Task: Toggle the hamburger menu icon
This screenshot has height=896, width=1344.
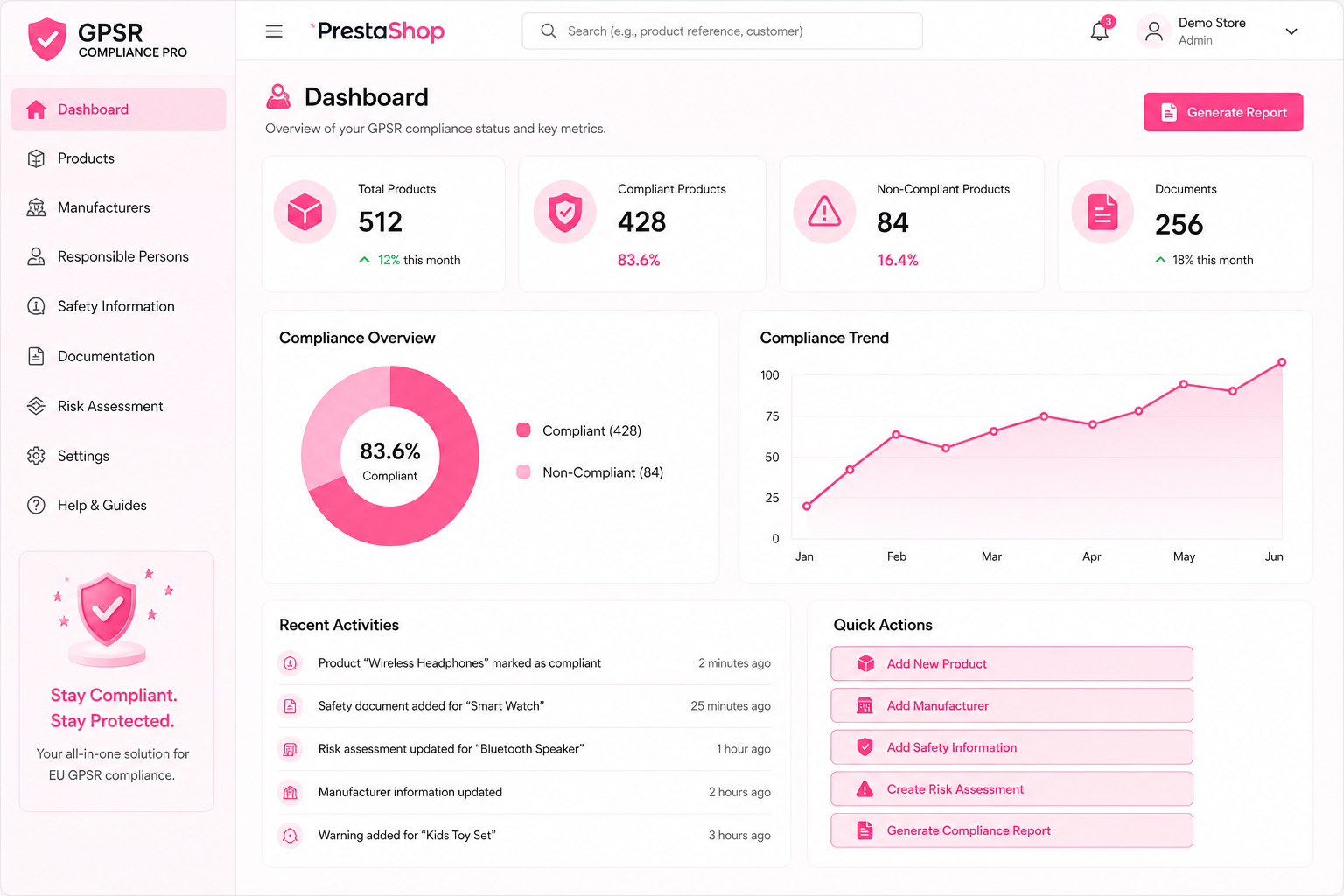Action: pyautogui.click(x=274, y=31)
